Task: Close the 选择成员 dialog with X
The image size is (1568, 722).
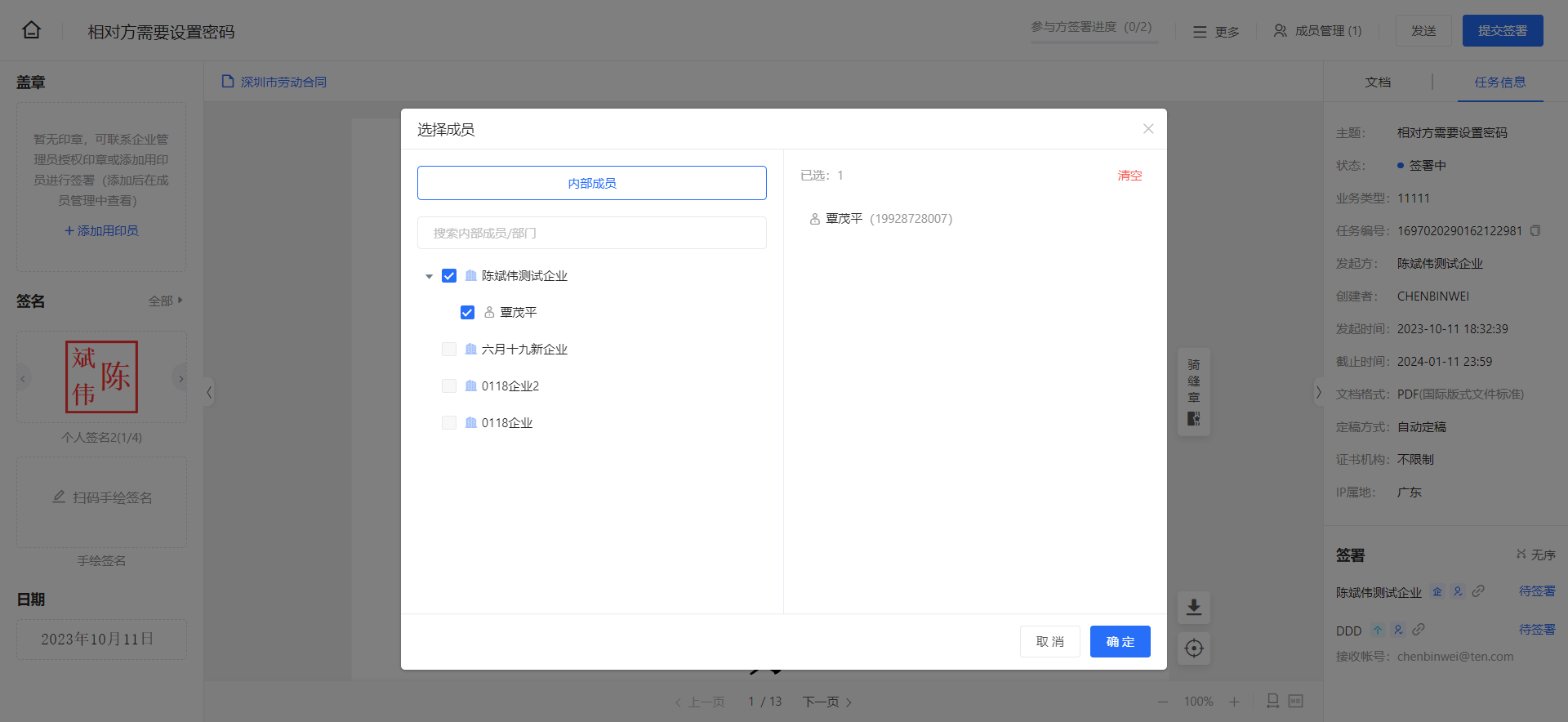Action: [1148, 129]
